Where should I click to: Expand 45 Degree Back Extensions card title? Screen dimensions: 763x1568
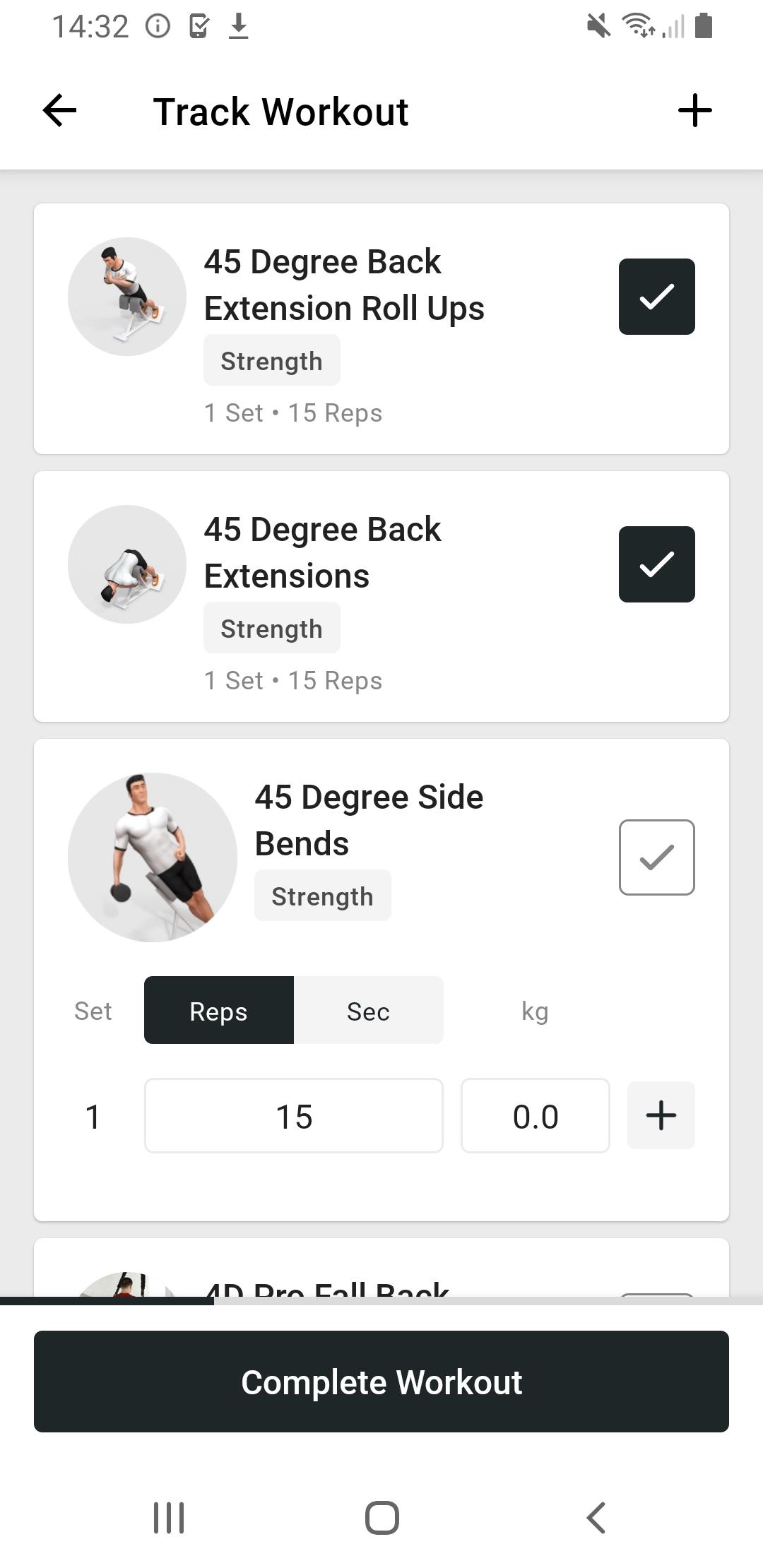tap(323, 552)
